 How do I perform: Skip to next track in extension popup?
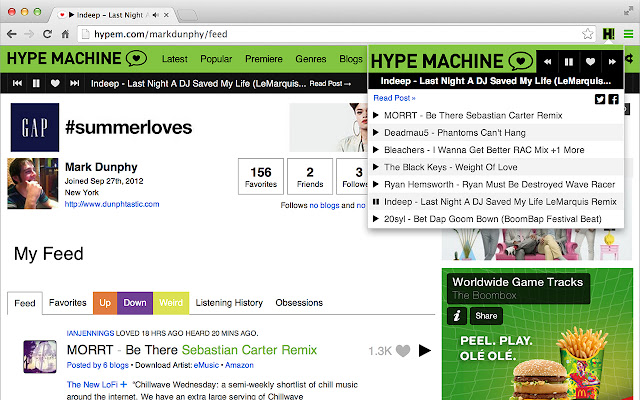pyautogui.click(x=612, y=62)
